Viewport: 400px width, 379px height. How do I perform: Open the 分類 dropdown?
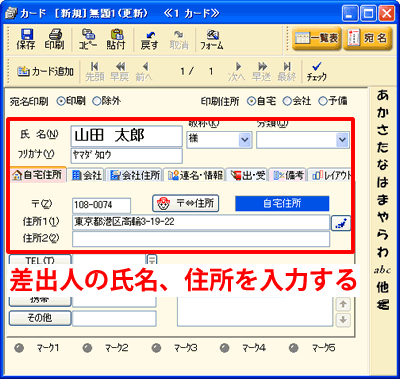pos(342,140)
